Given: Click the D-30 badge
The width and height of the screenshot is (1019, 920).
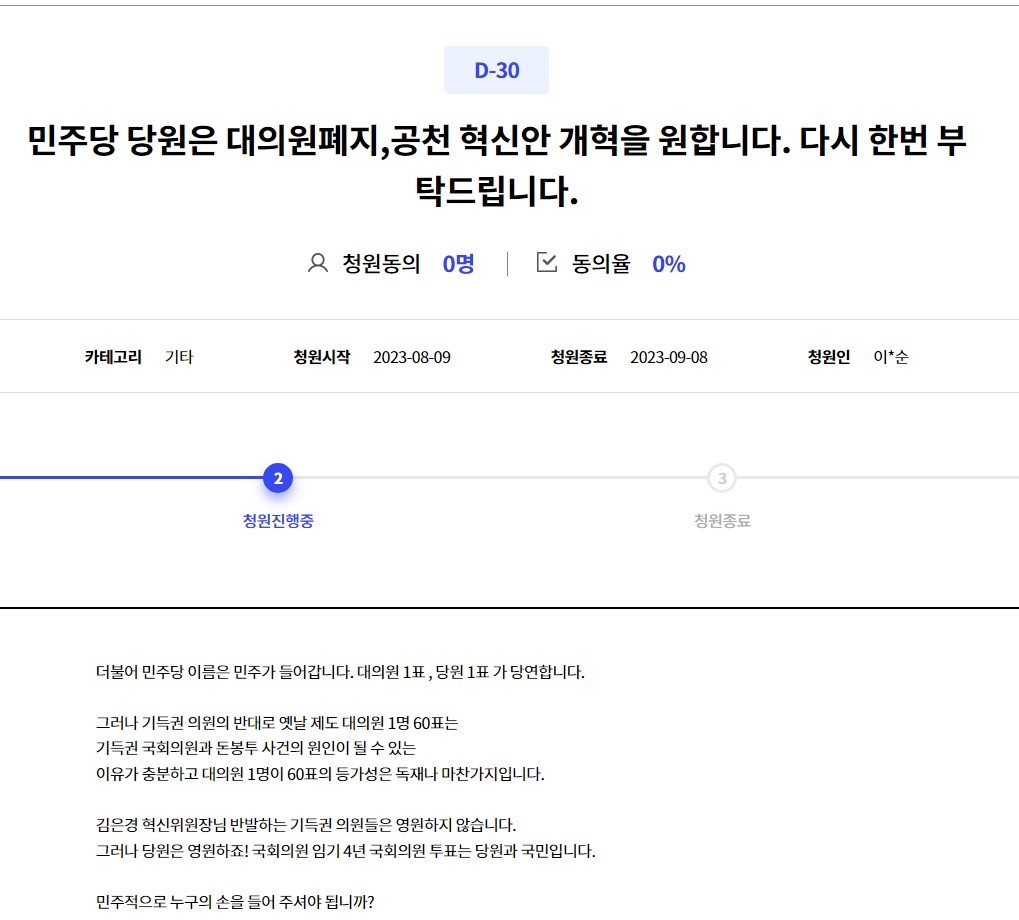Looking at the screenshot, I should tap(496, 71).
